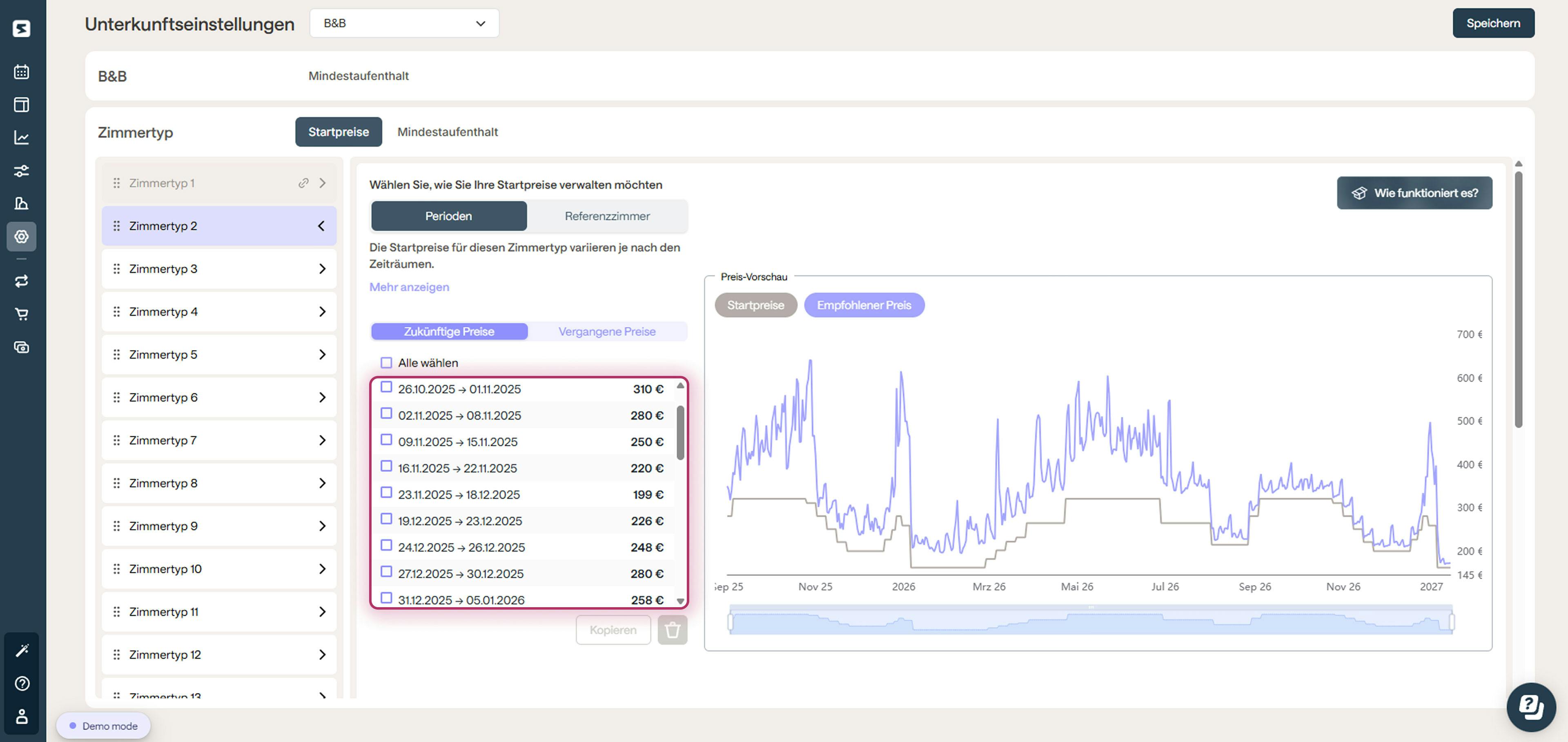Open the layout panel icon in sidebar
Screen dimensions: 1568x742
(x=21, y=104)
